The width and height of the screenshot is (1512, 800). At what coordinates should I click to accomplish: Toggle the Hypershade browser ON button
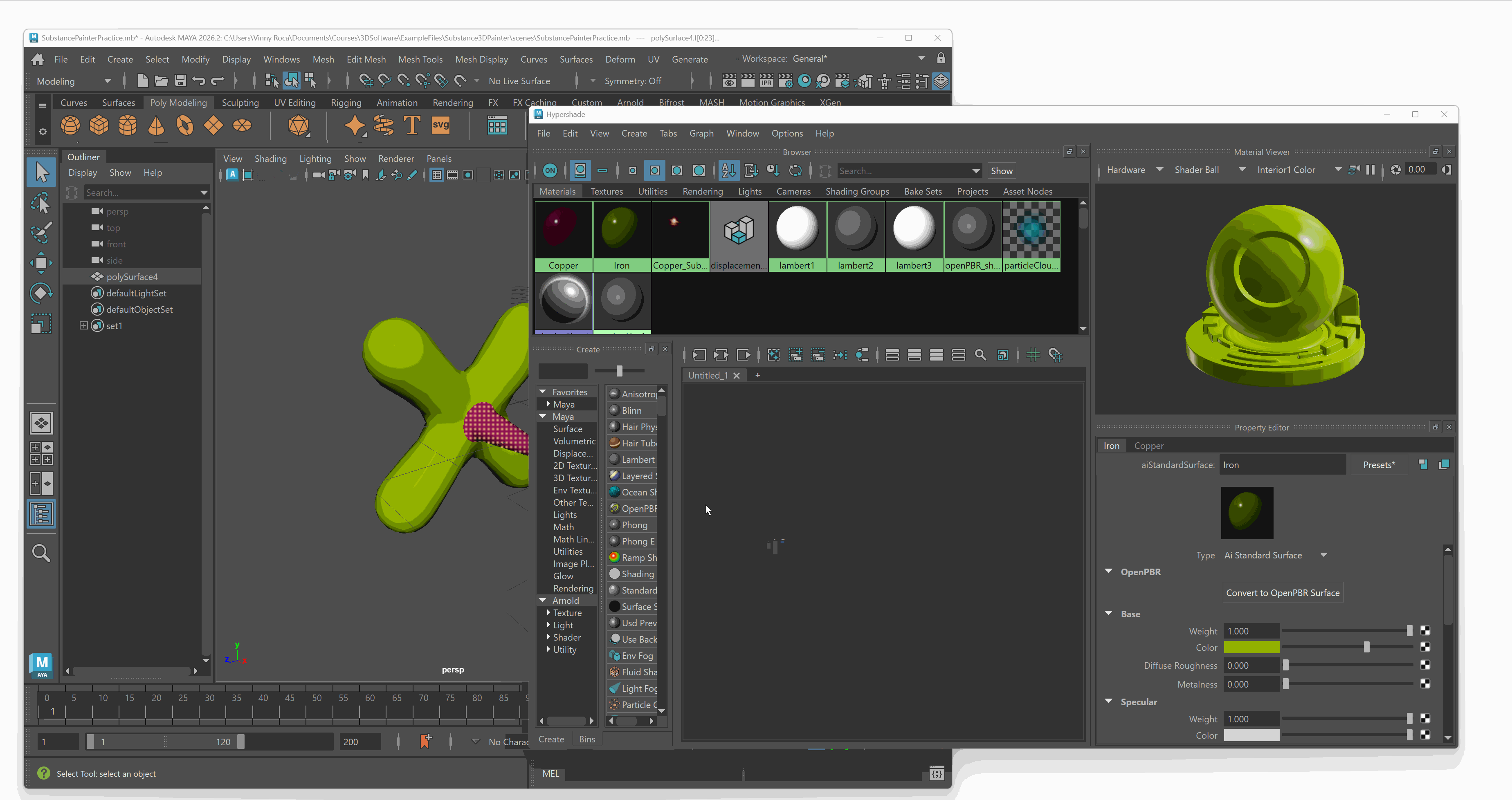coord(550,171)
